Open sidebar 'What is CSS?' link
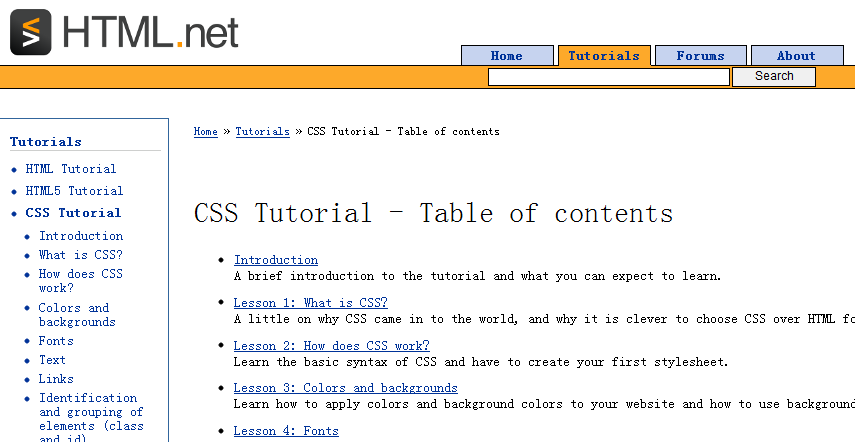 [x=81, y=255]
